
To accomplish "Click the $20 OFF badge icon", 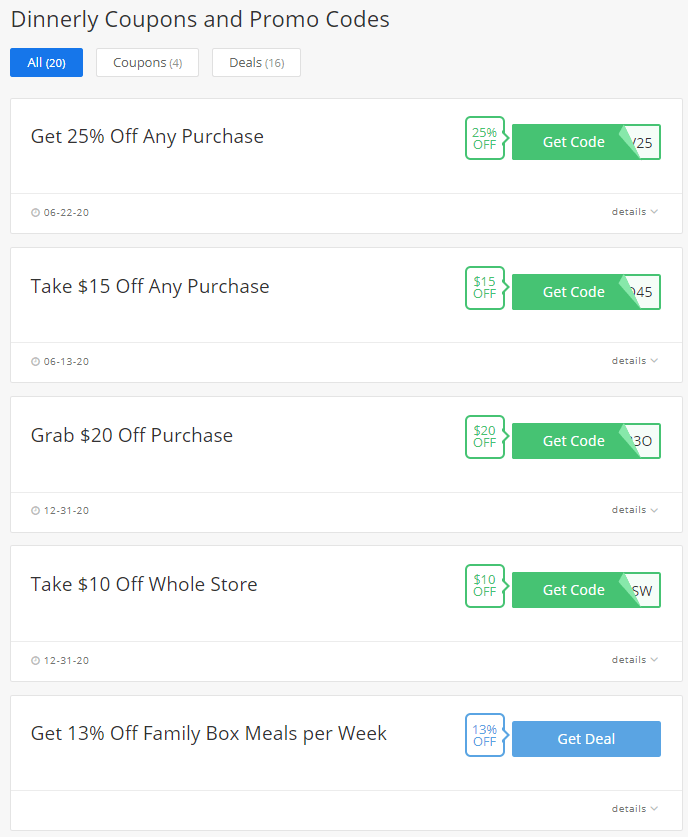I will pos(486,437).
